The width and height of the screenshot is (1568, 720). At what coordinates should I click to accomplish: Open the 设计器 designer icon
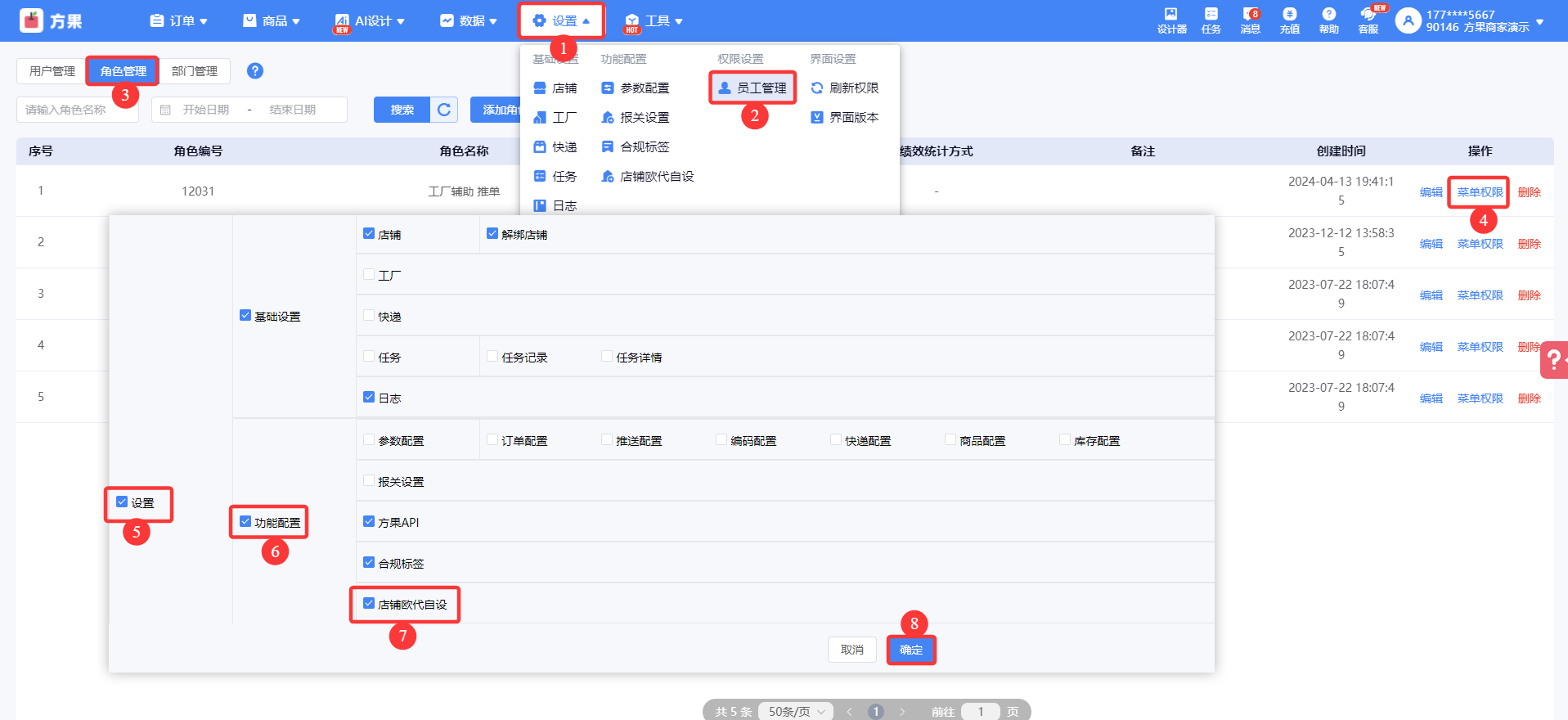pos(1171,20)
